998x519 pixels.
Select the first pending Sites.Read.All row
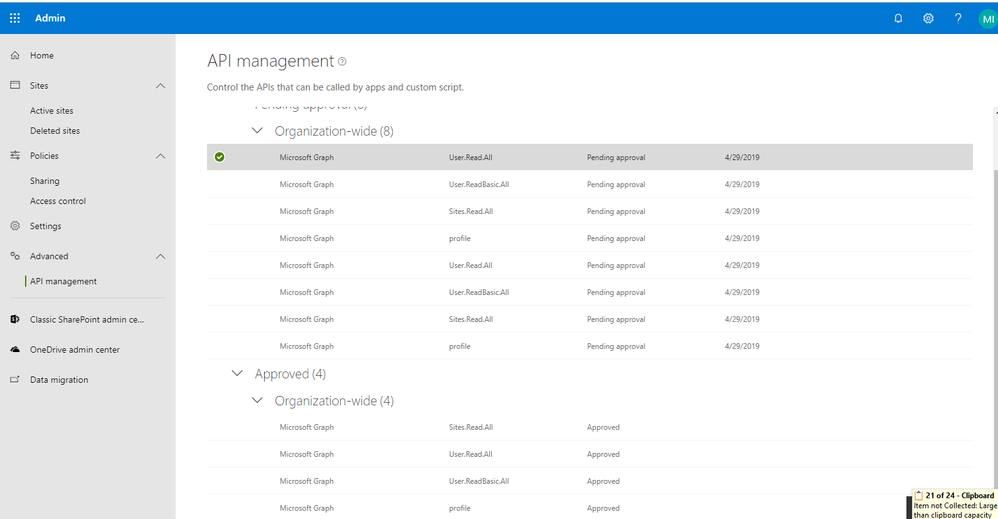click(589, 211)
